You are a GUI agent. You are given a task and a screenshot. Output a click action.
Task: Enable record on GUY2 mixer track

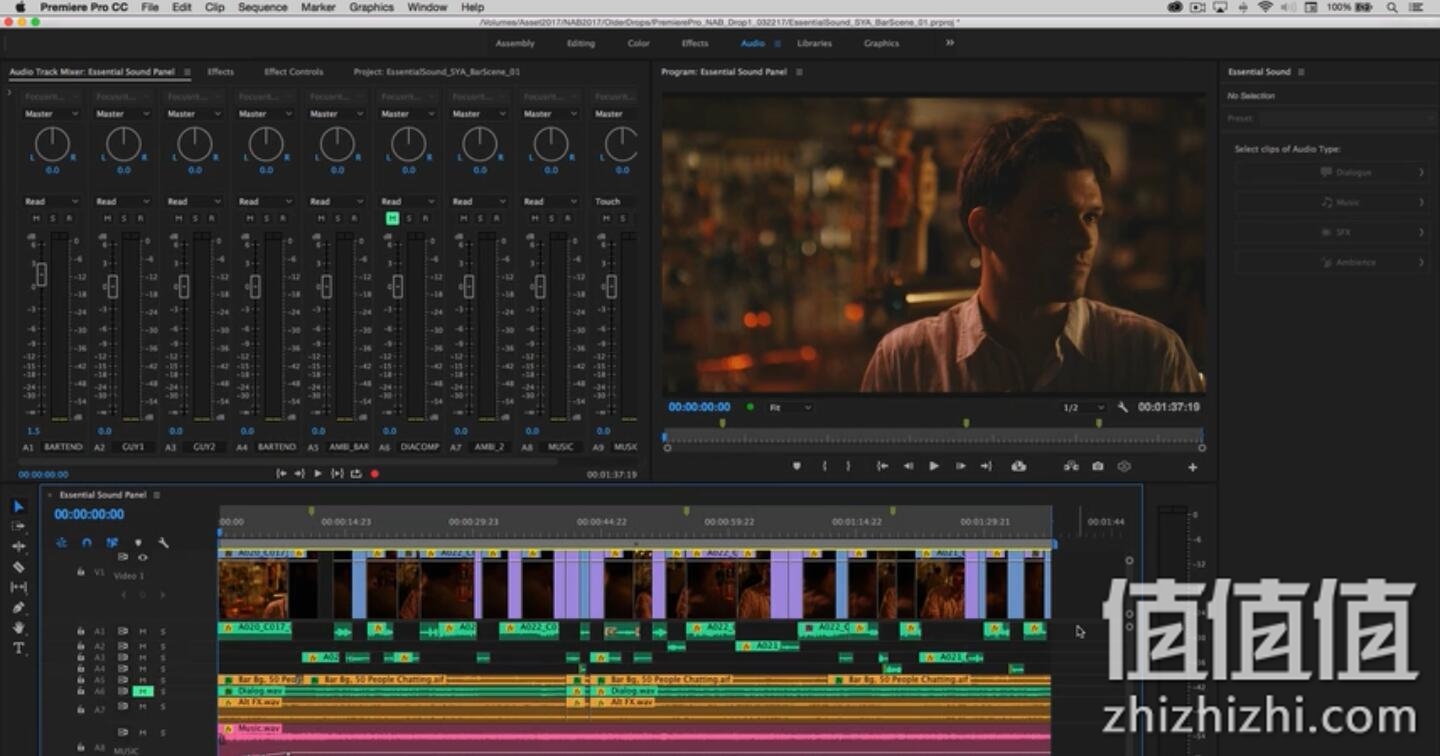(x=211, y=218)
